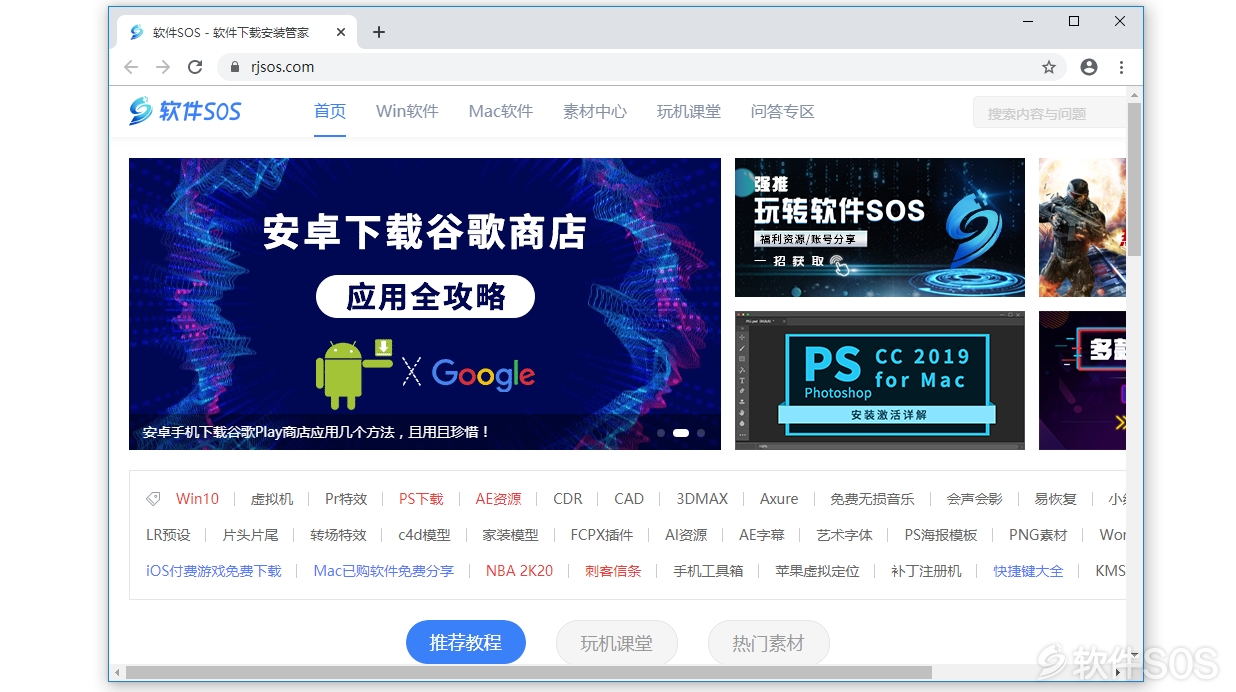Reload the rjsos.com page
Screen dimensions: 1236x692
195,67
